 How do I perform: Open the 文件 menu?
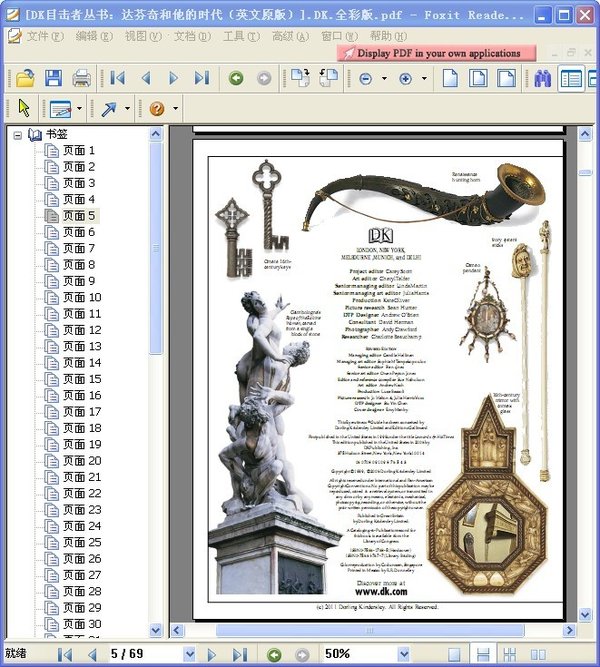click(45, 37)
